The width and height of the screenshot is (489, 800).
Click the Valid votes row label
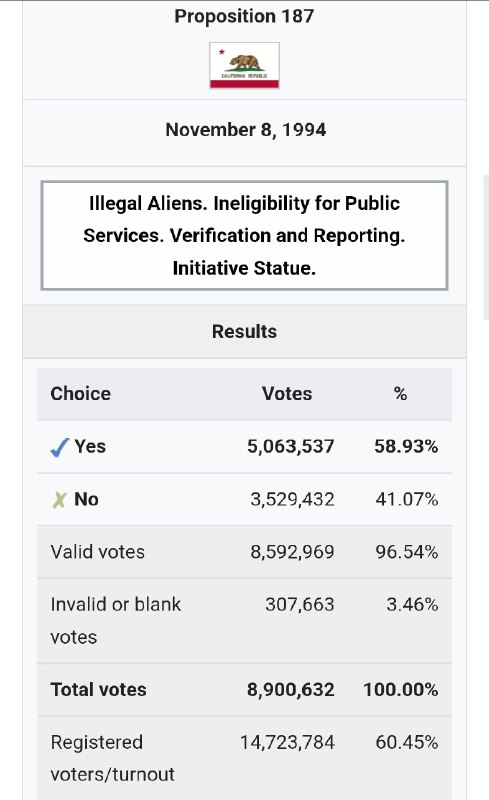pos(97,552)
